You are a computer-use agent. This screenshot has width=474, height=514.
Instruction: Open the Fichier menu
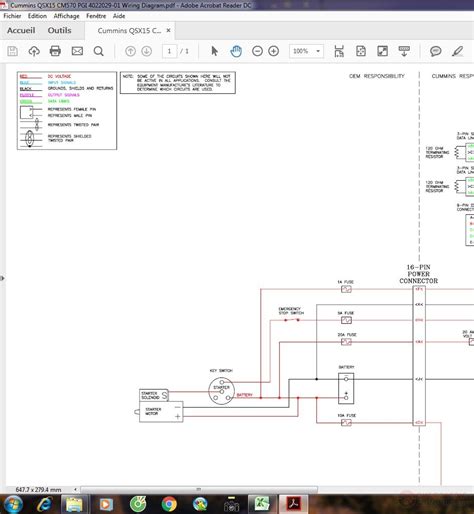coord(12,16)
